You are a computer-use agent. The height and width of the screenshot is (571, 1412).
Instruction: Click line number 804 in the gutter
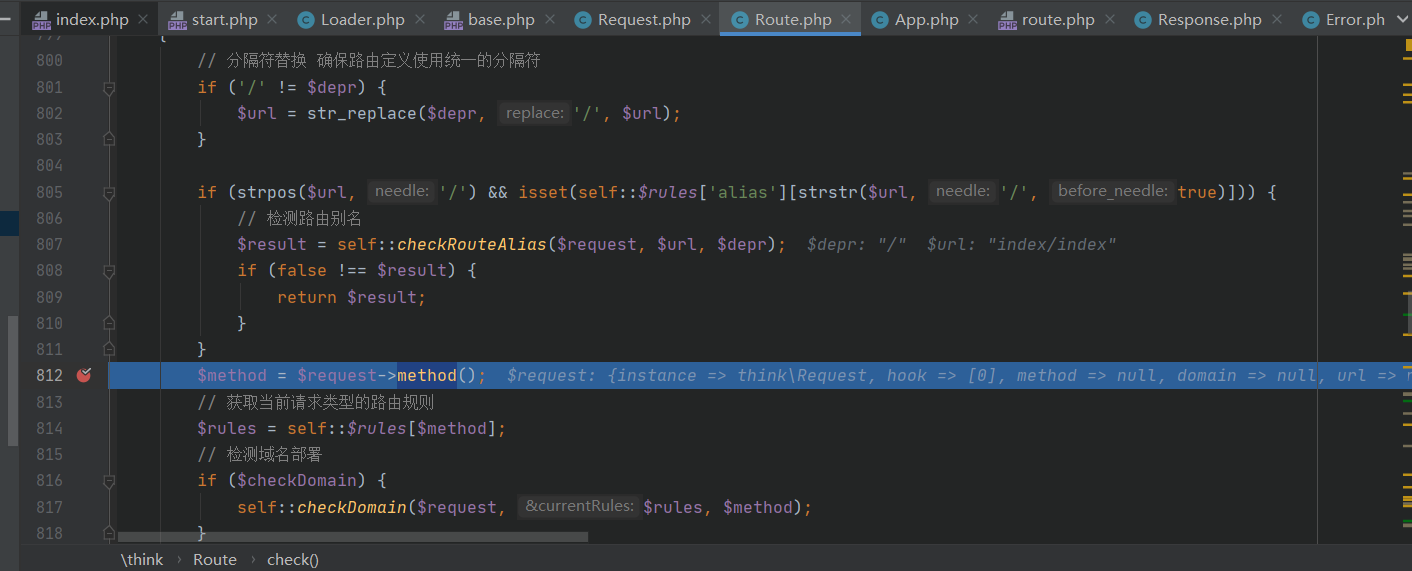(x=49, y=166)
